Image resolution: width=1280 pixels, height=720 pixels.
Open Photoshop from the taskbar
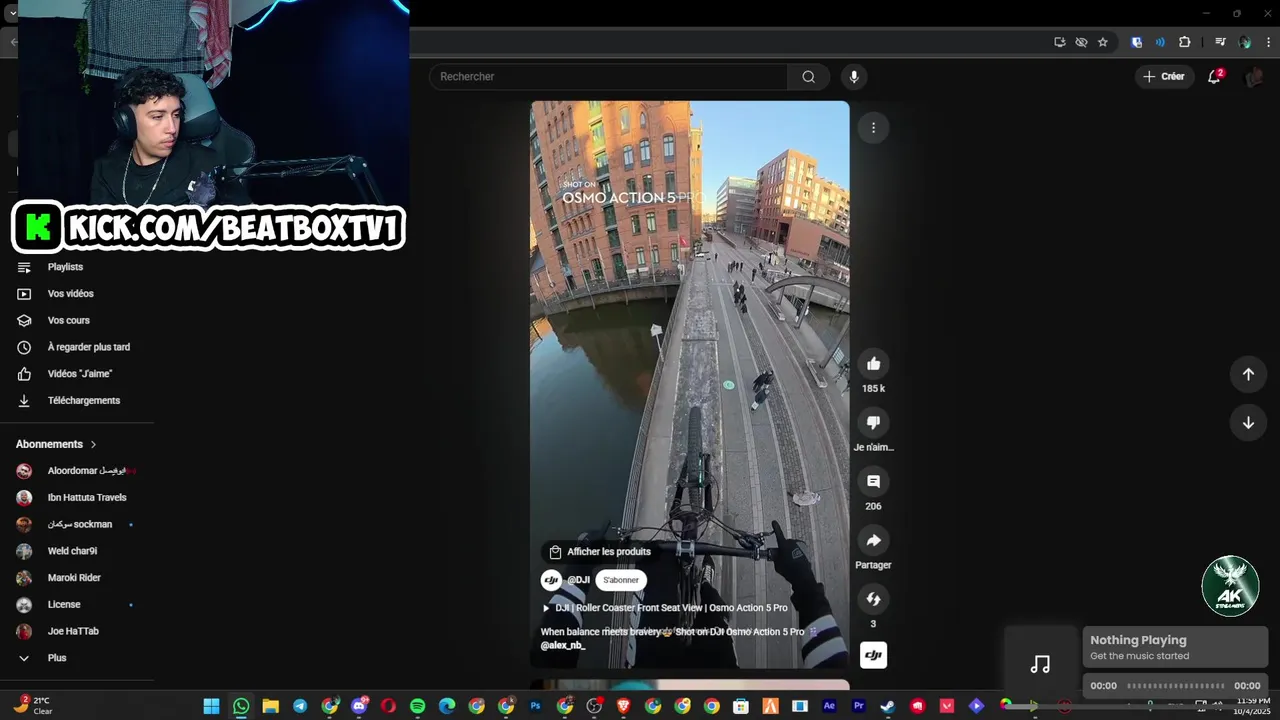click(x=535, y=706)
